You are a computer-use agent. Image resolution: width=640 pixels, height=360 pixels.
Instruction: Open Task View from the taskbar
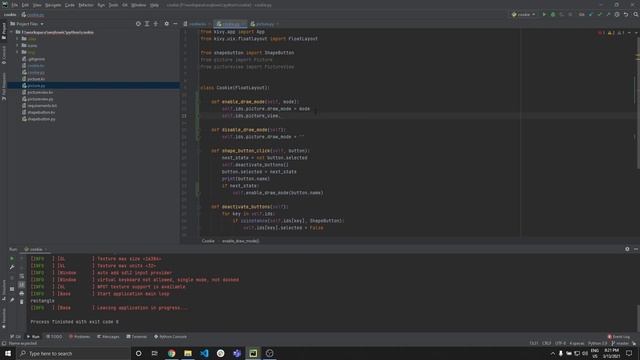coord(155,353)
